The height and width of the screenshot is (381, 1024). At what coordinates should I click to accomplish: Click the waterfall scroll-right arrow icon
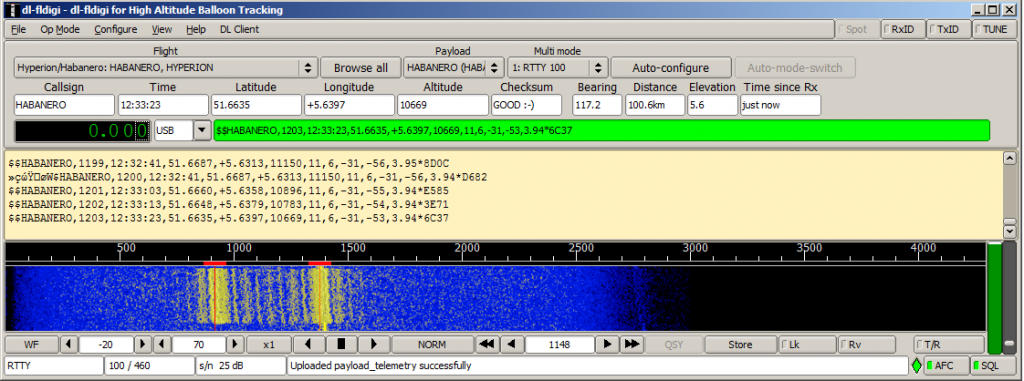coord(375,344)
